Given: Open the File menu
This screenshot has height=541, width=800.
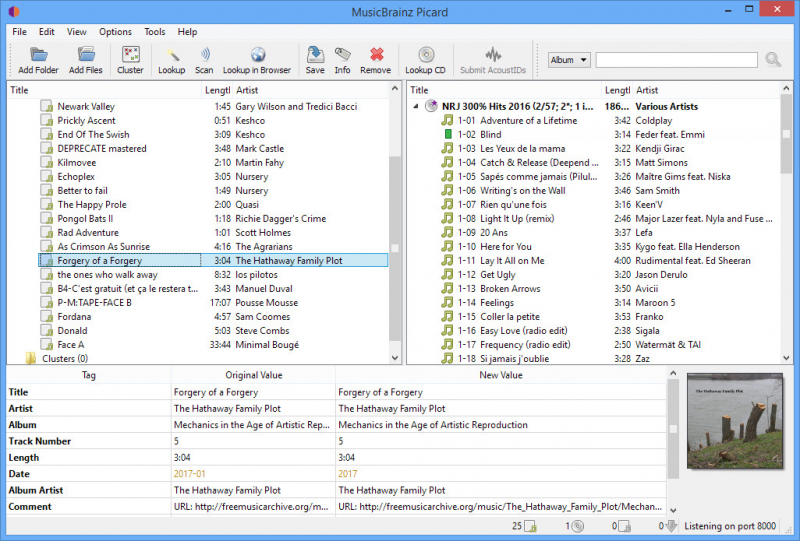Looking at the screenshot, I should coord(19,32).
